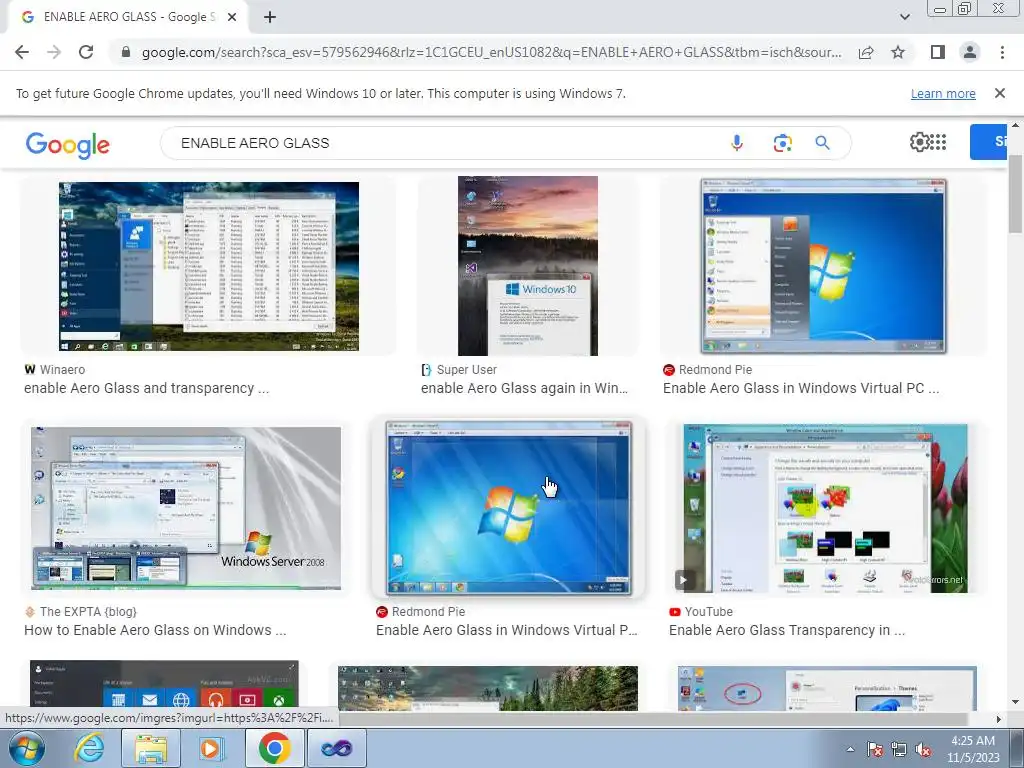The width and height of the screenshot is (1024, 768).
Task: Switch to Chrome in the taskbar
Action: (274, 748)
